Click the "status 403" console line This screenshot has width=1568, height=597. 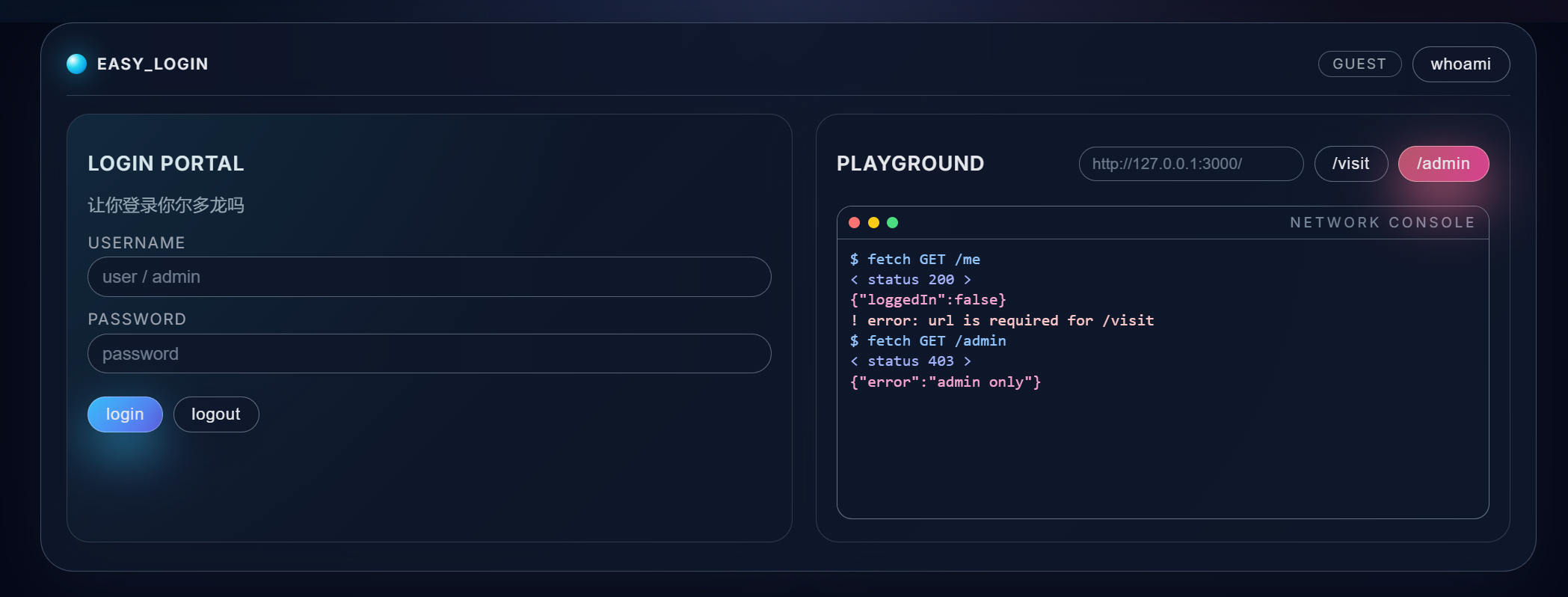click(x=910, y=361)
